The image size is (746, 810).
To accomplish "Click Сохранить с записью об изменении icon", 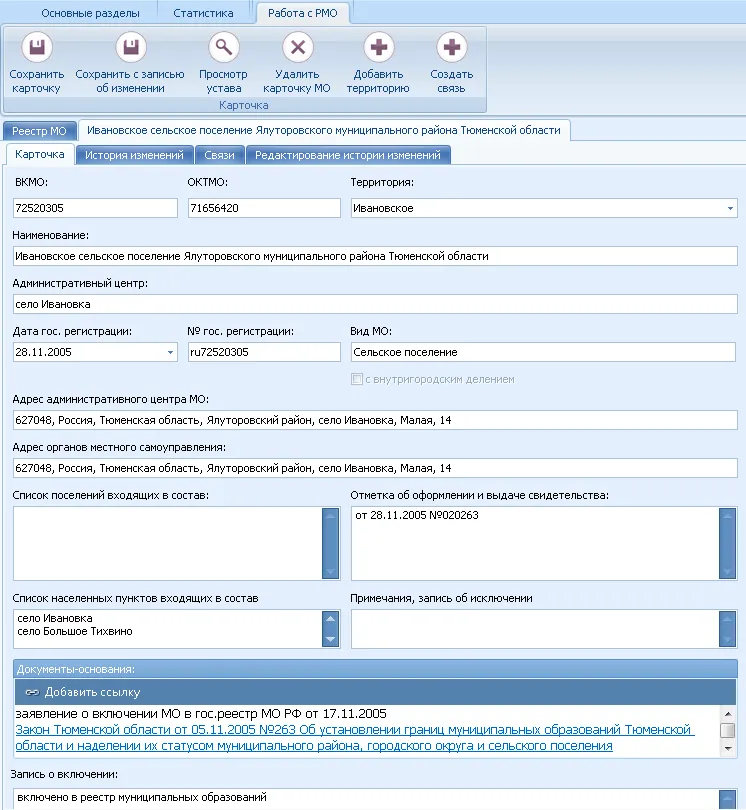I will [x=131, y=48].
